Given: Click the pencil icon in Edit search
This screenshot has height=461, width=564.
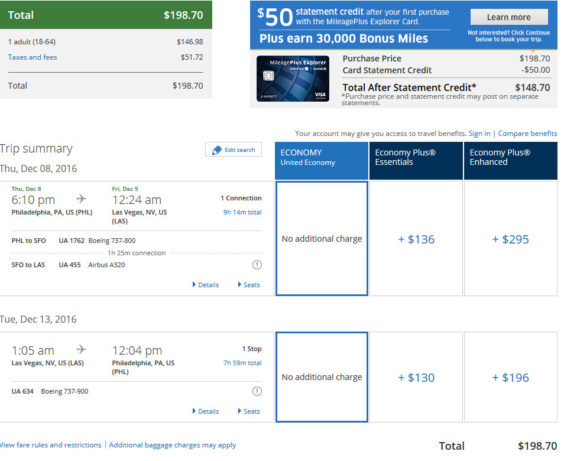Looking at the screenshot, I should tap(217, 150).
